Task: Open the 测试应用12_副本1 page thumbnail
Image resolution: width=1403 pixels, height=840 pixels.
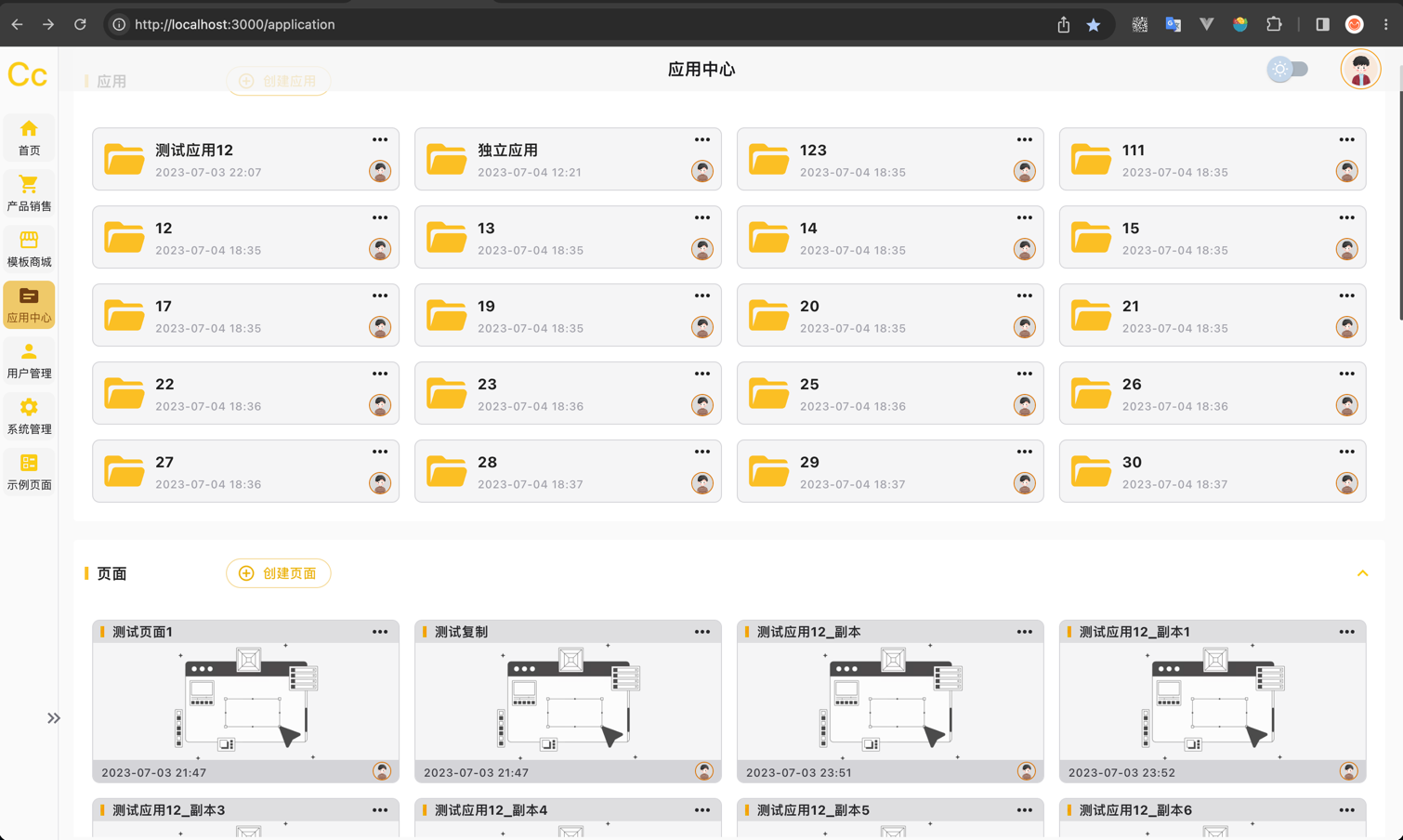Action: [1213, 702]
